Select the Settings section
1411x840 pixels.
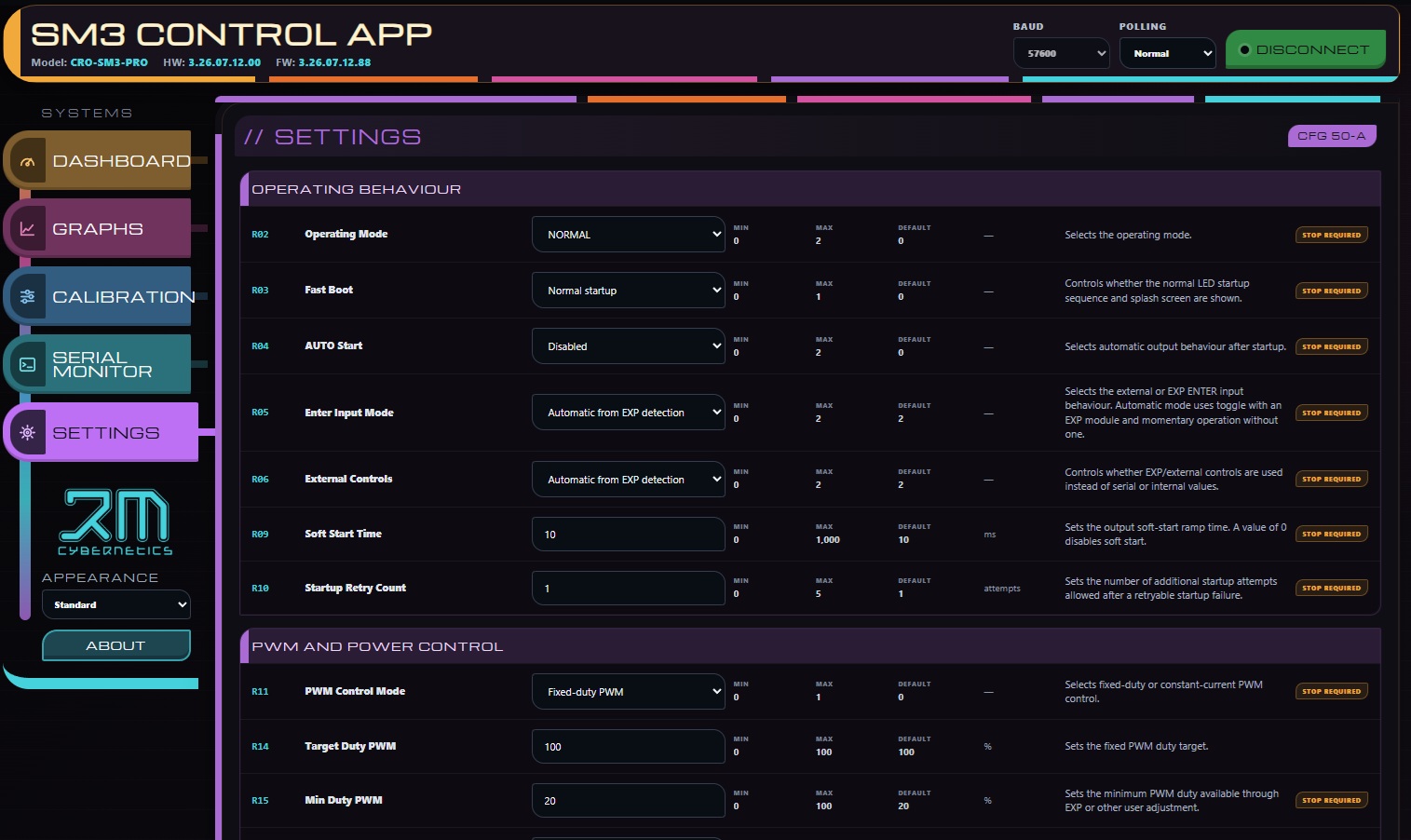pyautogui.click(x=102, y=433)
